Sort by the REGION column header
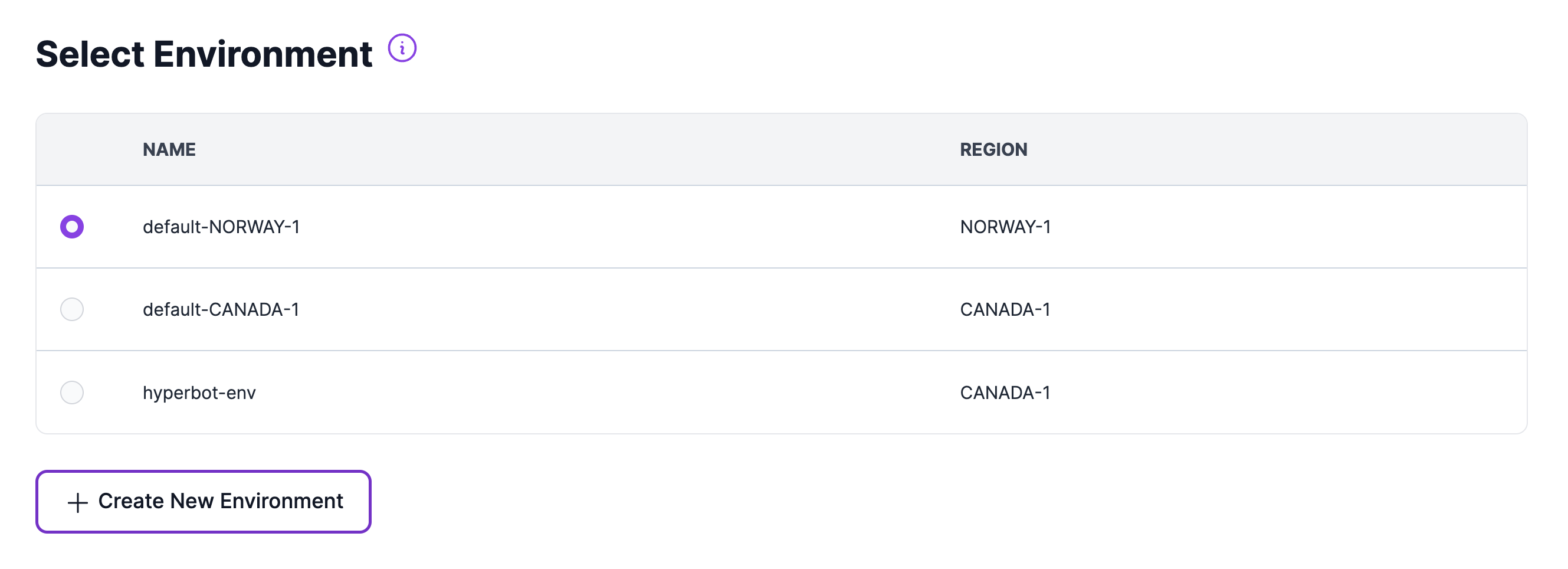The image size is (1568, 569). click(993, 149)
